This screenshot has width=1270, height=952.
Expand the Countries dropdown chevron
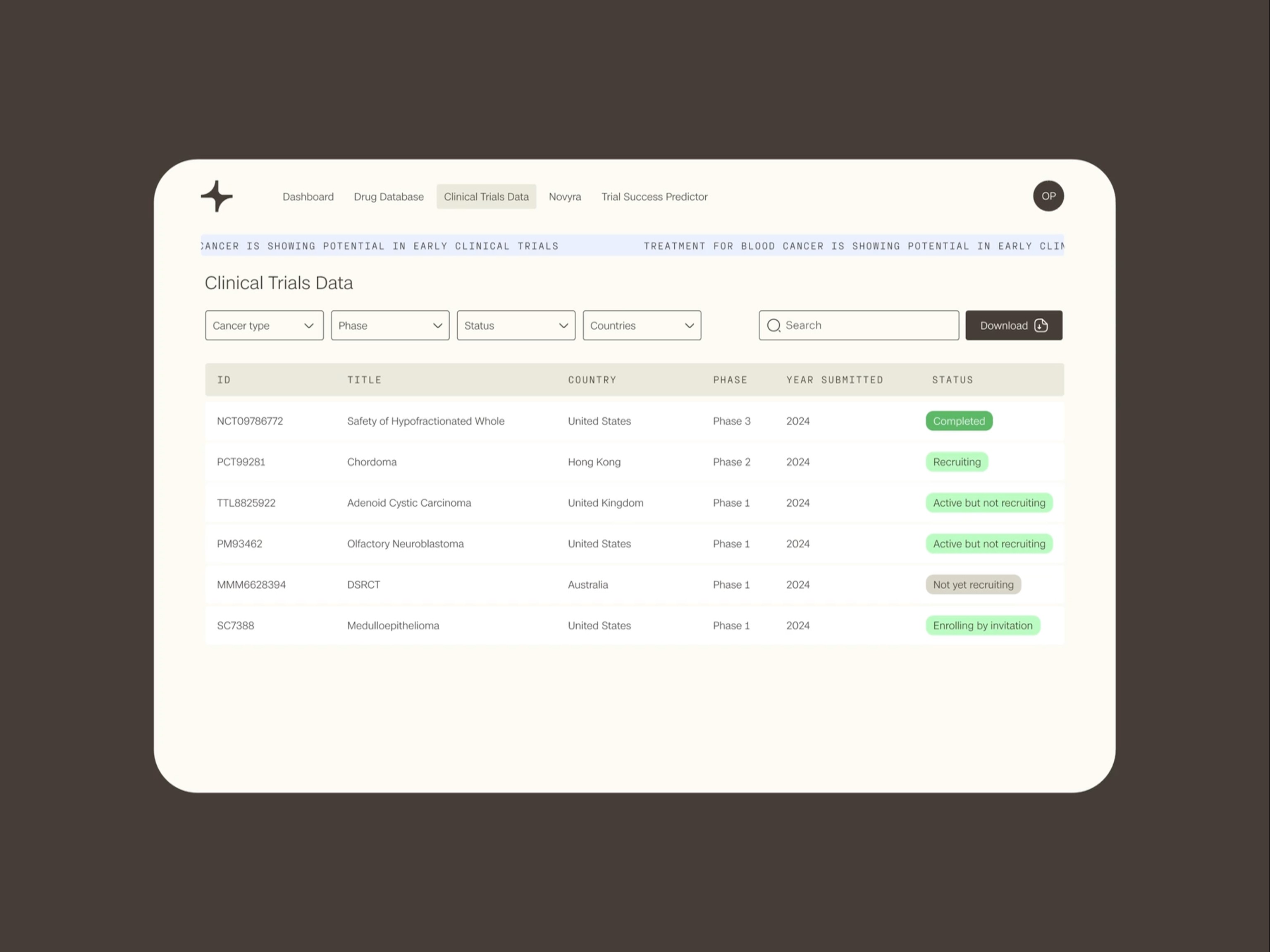[x=689, y=325]
